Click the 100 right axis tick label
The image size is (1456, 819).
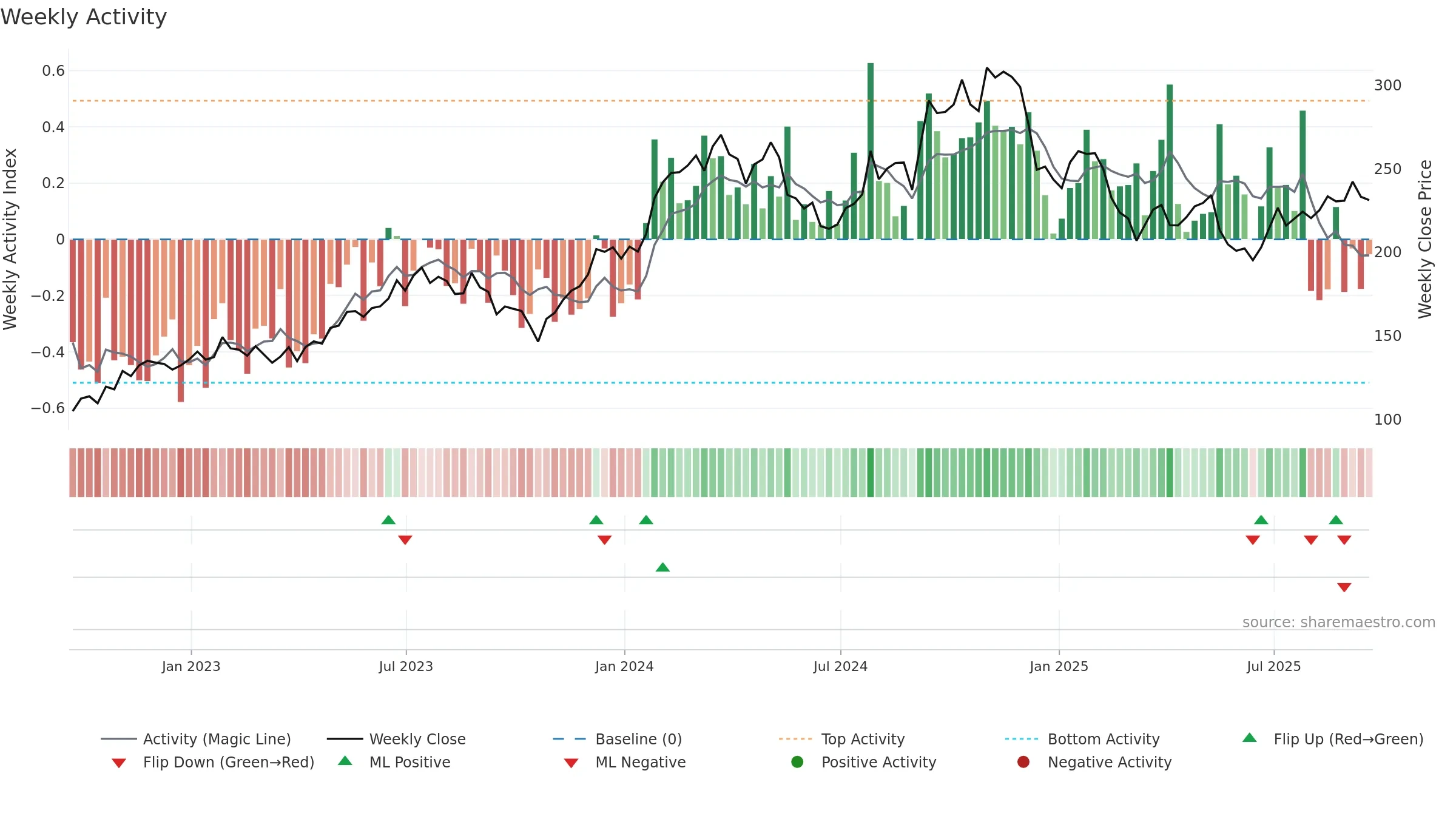click(x=1387, y=419)
